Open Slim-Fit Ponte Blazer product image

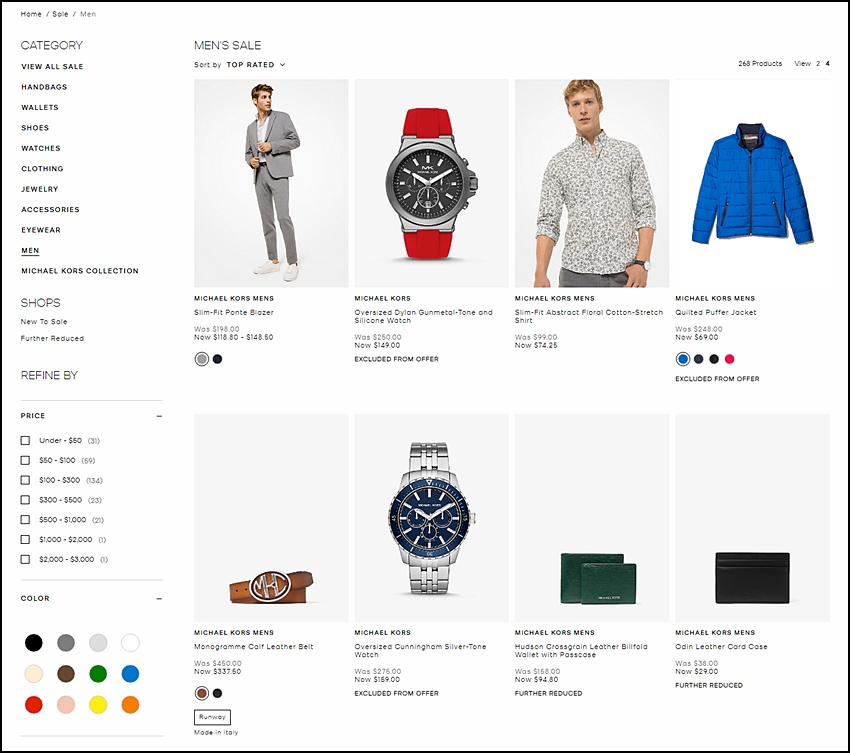[271, 183]
